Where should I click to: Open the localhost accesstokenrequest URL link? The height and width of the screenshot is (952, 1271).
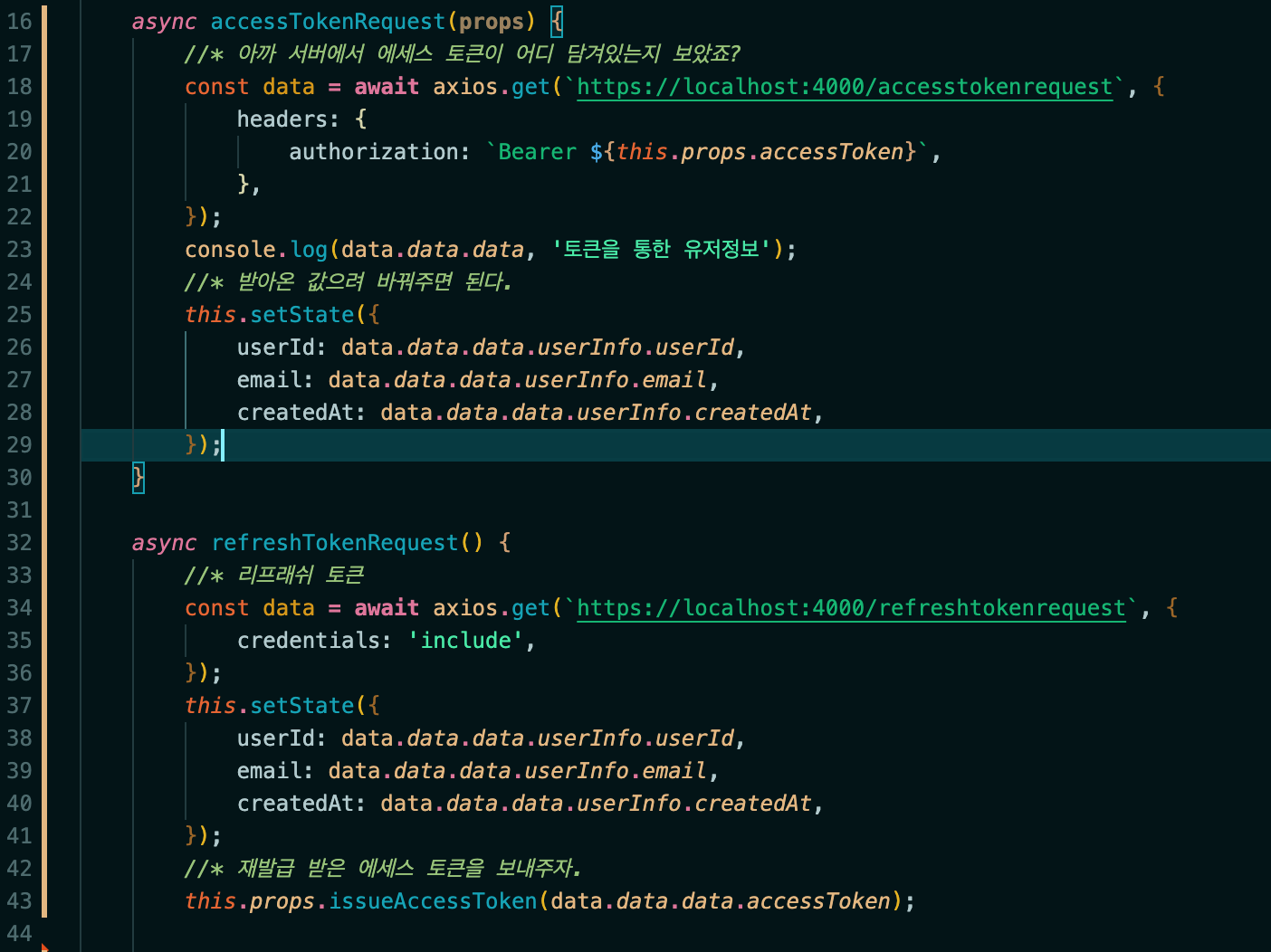[844, 87]
